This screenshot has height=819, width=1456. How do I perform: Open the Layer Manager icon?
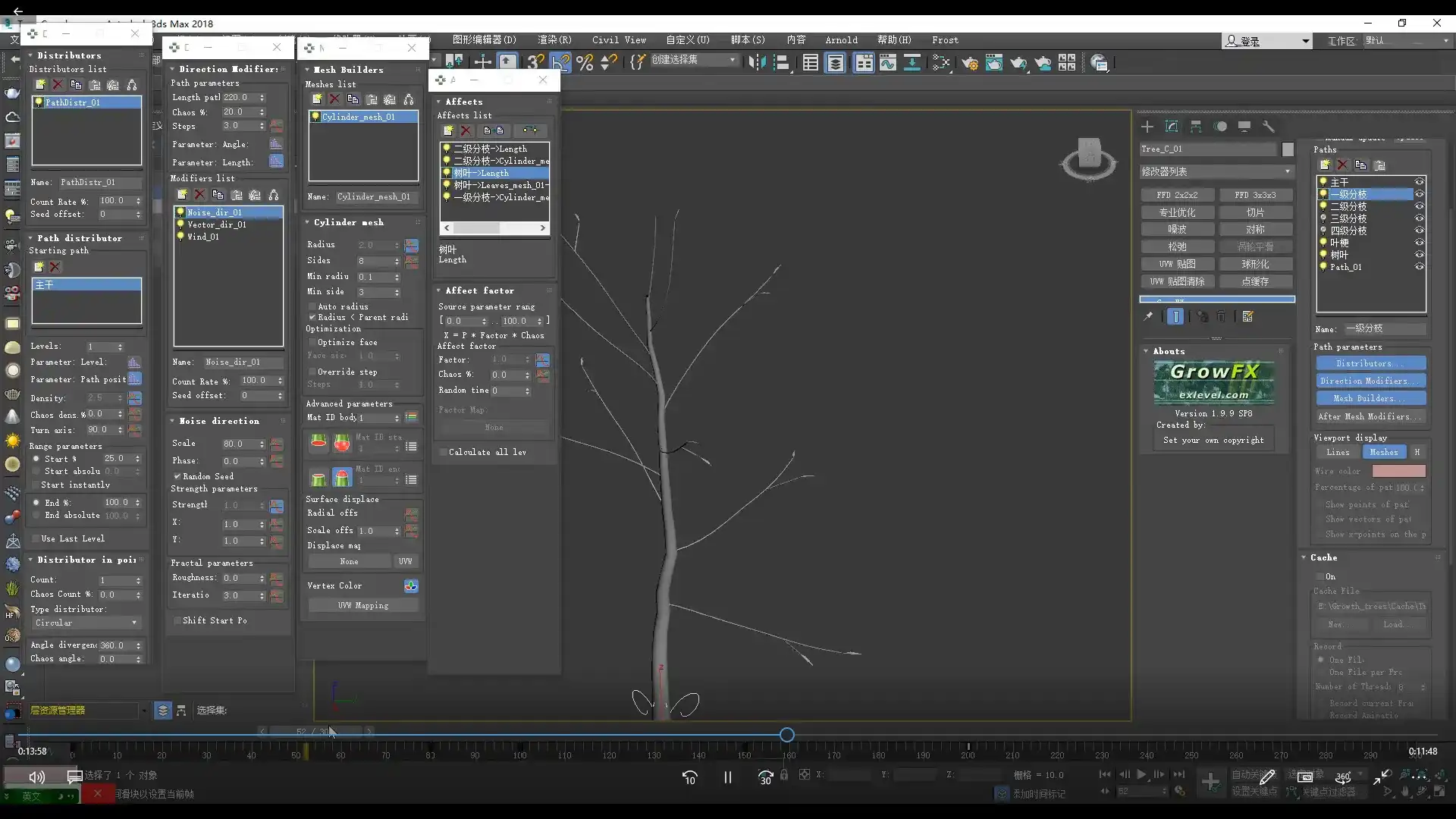[835, 63]
